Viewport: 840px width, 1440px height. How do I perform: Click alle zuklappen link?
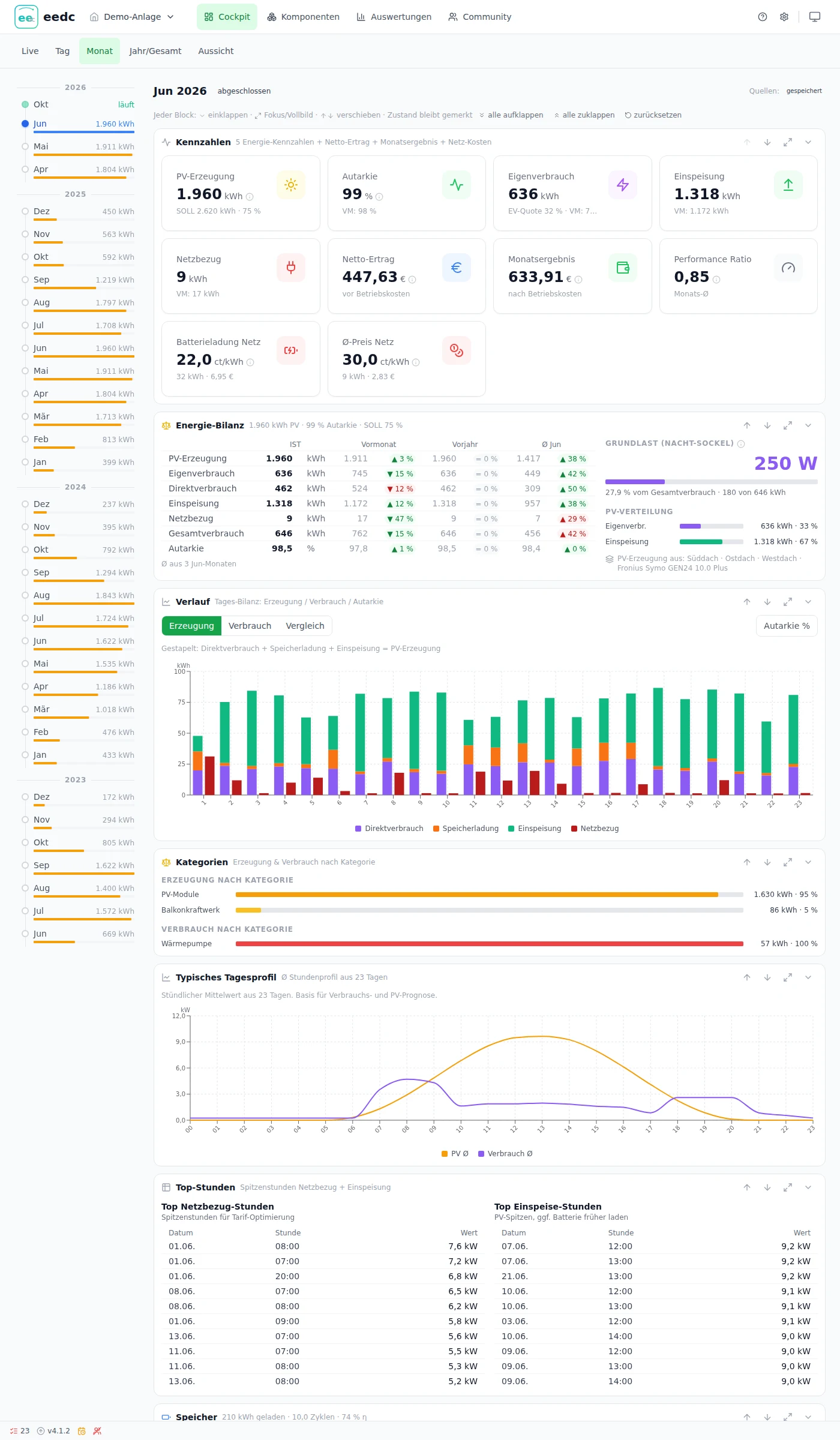pyautogui.click(x=584, y=115)
